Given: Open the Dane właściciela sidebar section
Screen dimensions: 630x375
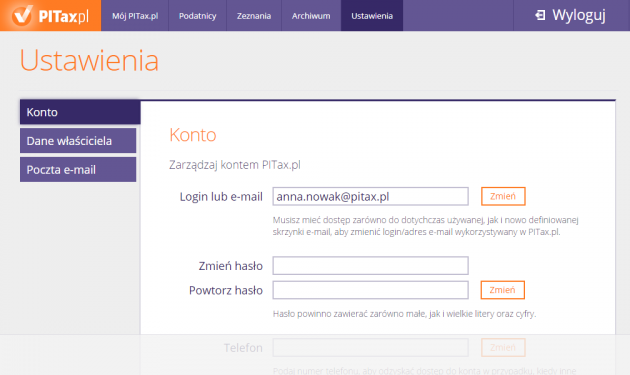Looking at the screenshot, I should click(x=78, y=141).
